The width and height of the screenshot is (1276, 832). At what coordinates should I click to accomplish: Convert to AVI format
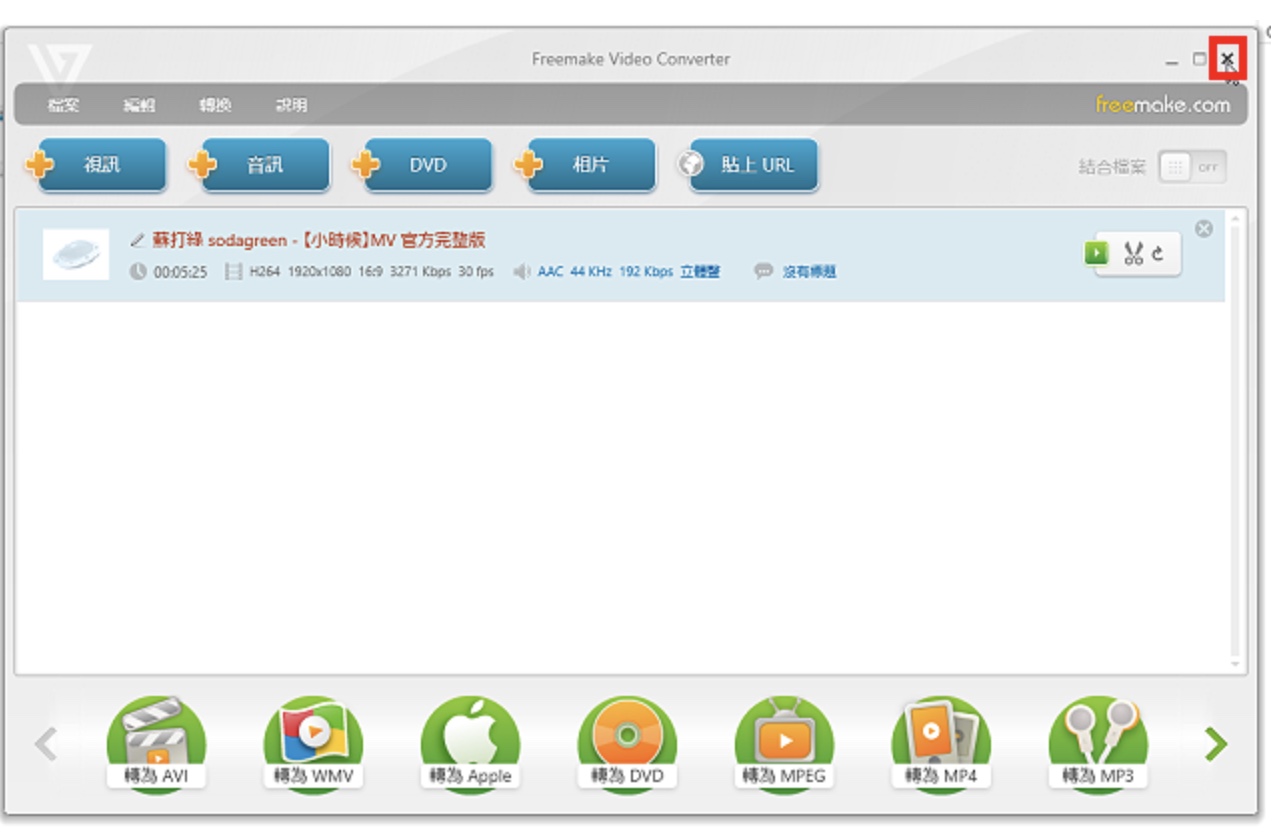156,743
